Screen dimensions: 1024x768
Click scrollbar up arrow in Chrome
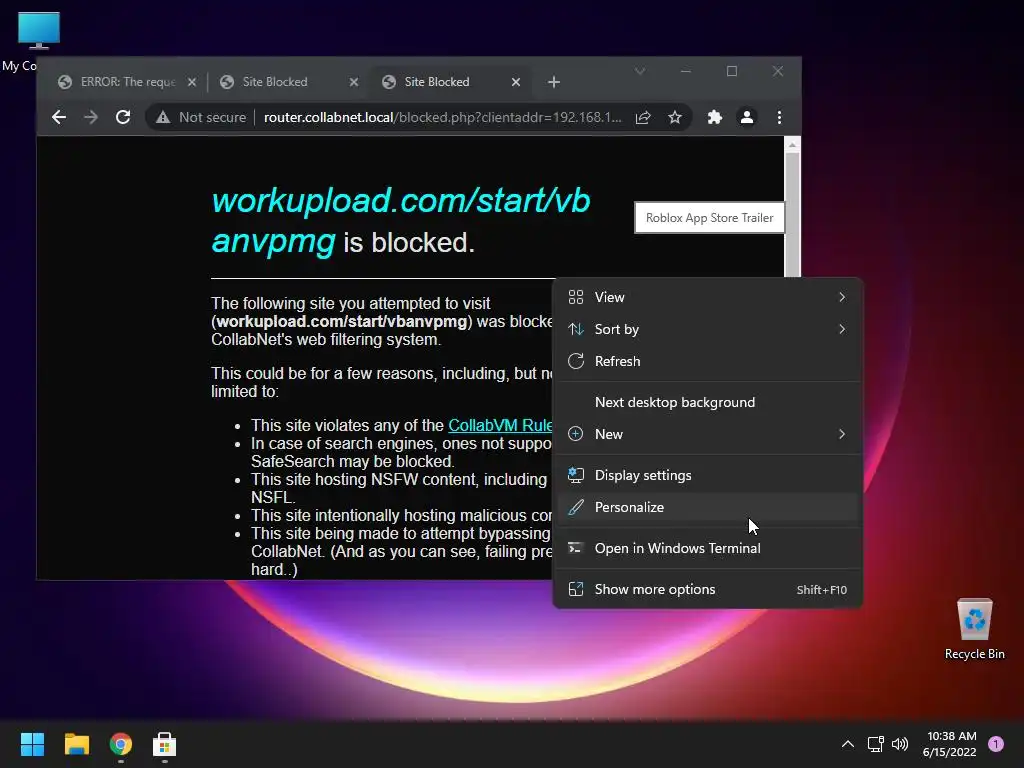(792, 145)
